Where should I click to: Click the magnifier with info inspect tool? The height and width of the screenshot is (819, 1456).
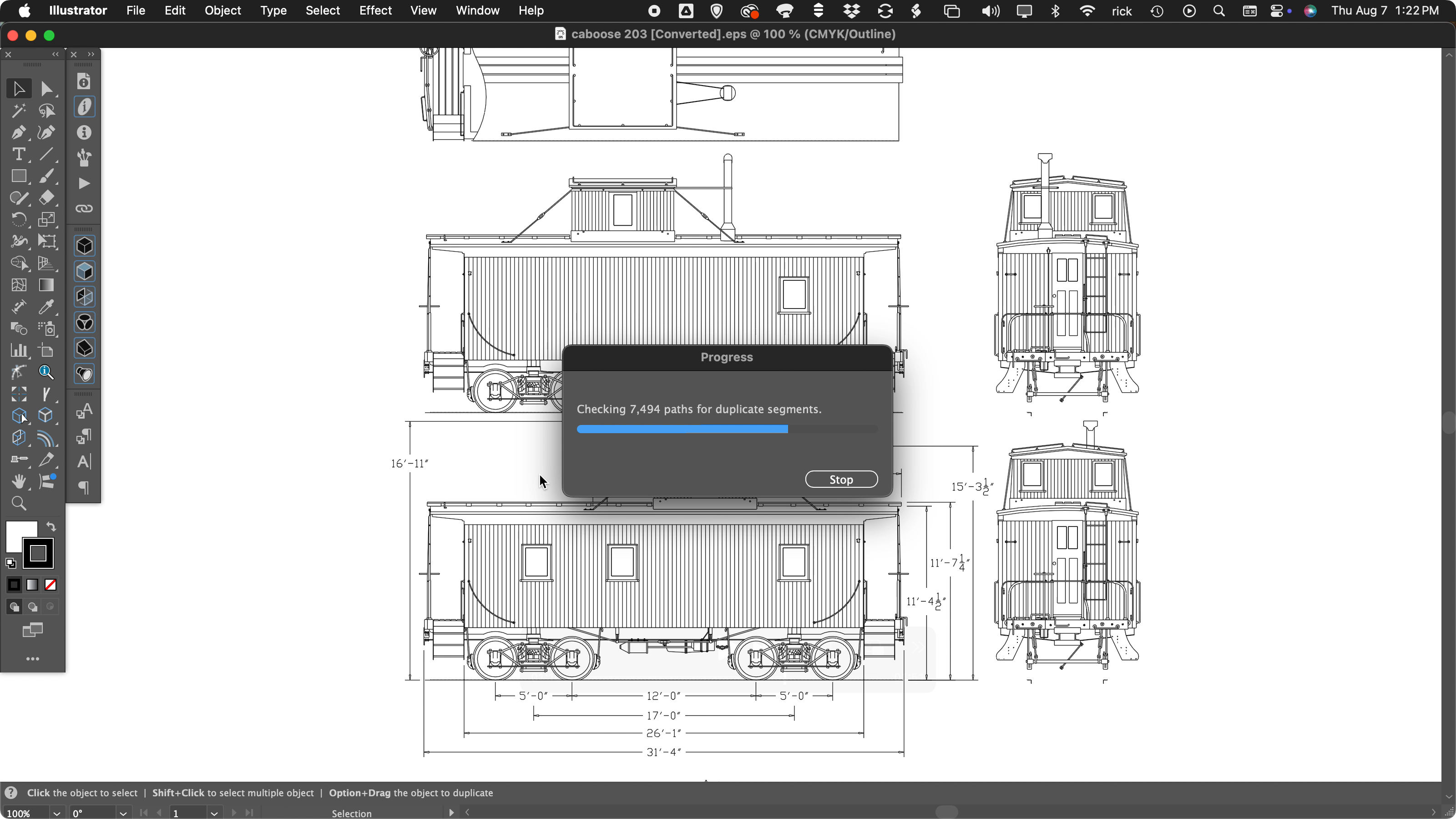click(46, 373)
